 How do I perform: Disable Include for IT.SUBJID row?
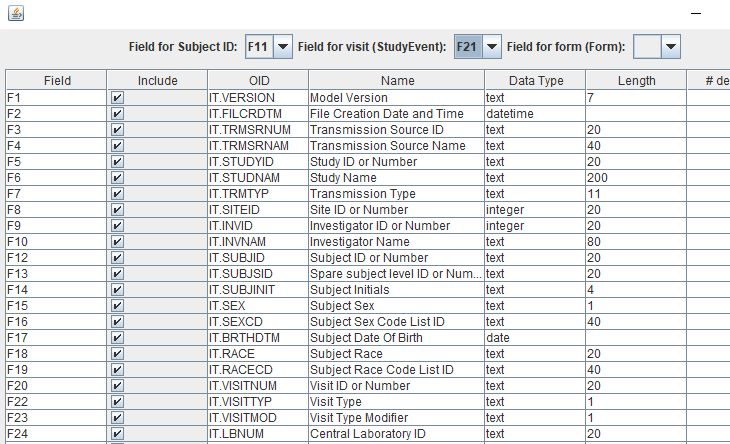click(118, 258)
